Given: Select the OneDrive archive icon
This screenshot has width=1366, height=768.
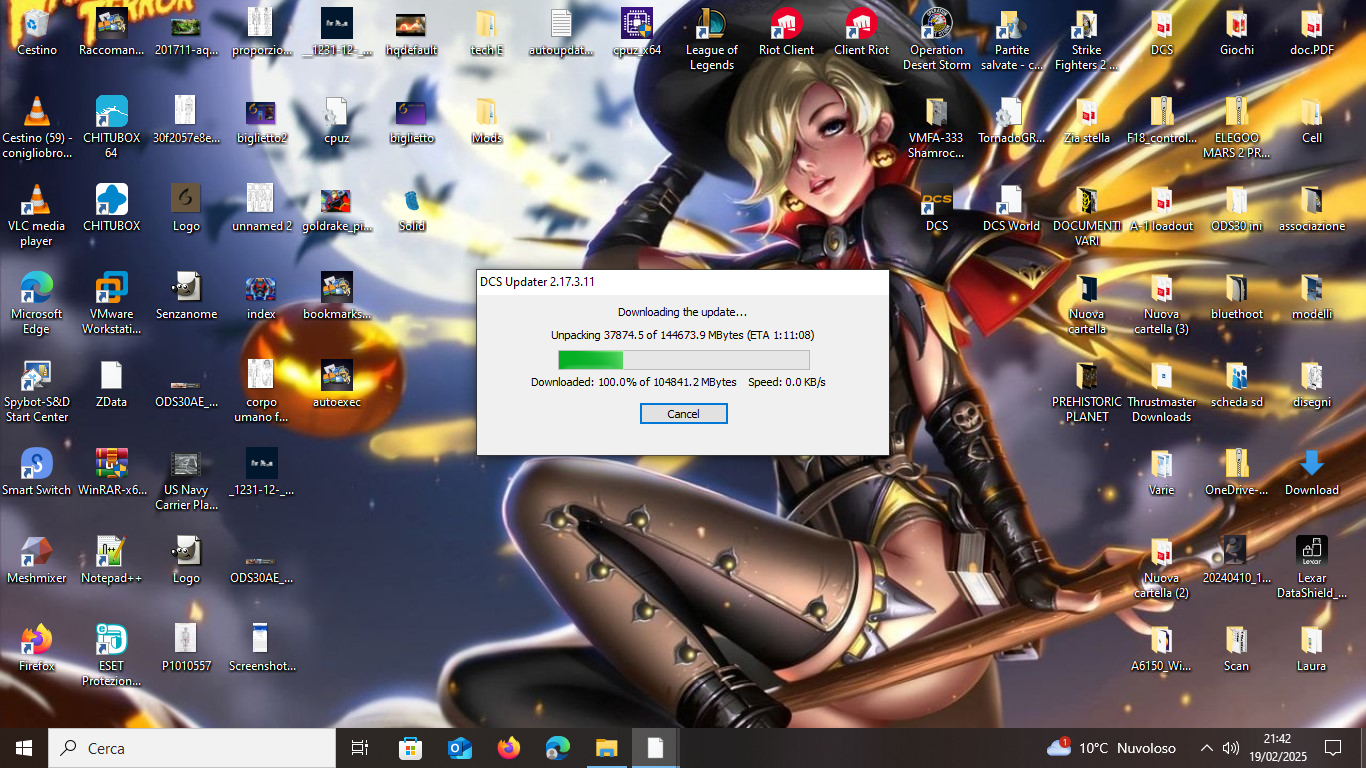Looking at the screenshot, I should [1236, 471].
